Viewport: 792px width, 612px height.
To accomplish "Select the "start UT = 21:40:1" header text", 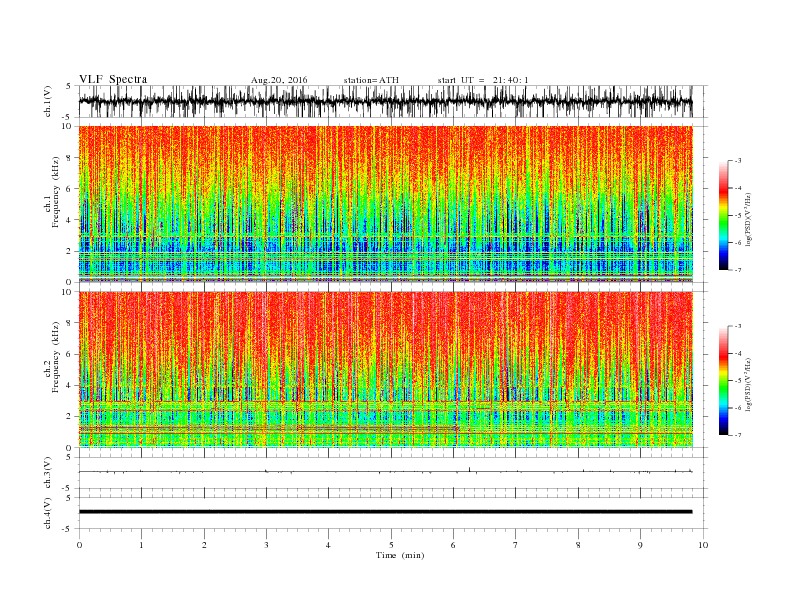I will coord(483,80).
